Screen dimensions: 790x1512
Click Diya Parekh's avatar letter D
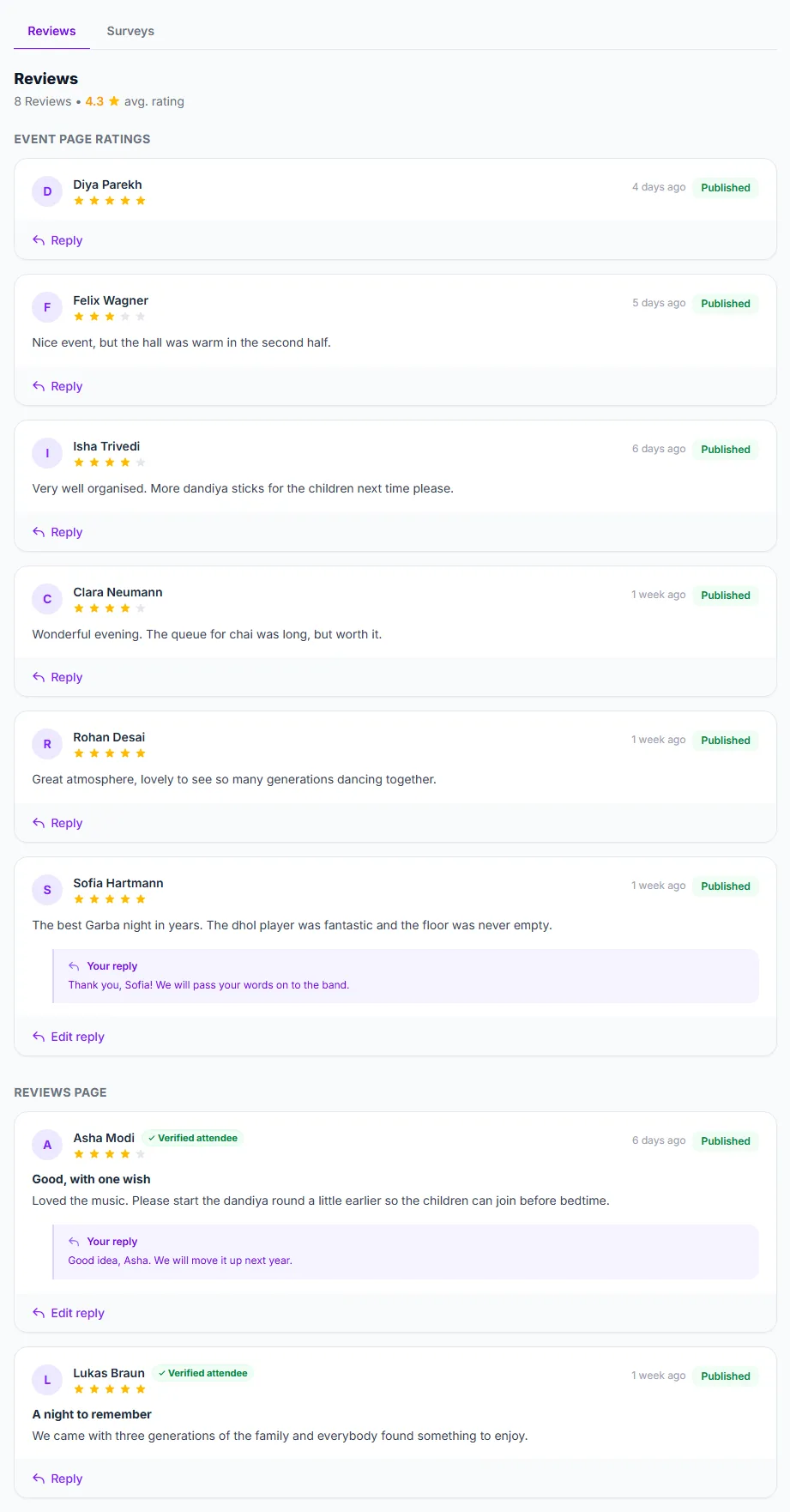47,191
